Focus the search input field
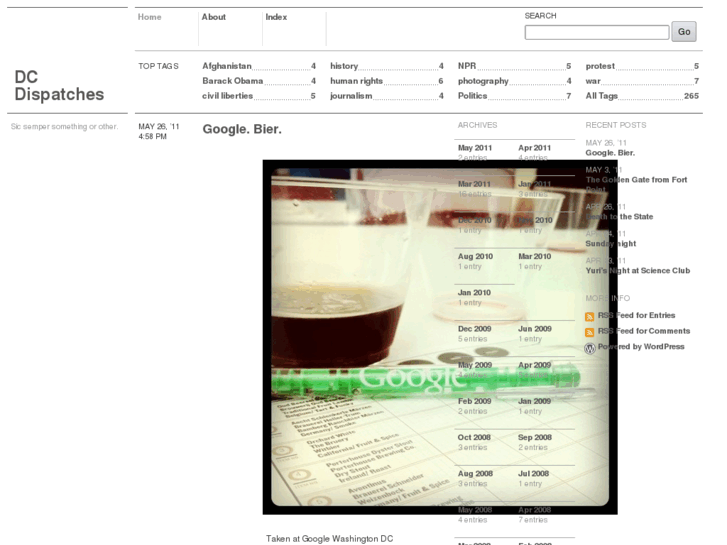The height and width of the screenshot is (545, 727). tap(597, 32)
